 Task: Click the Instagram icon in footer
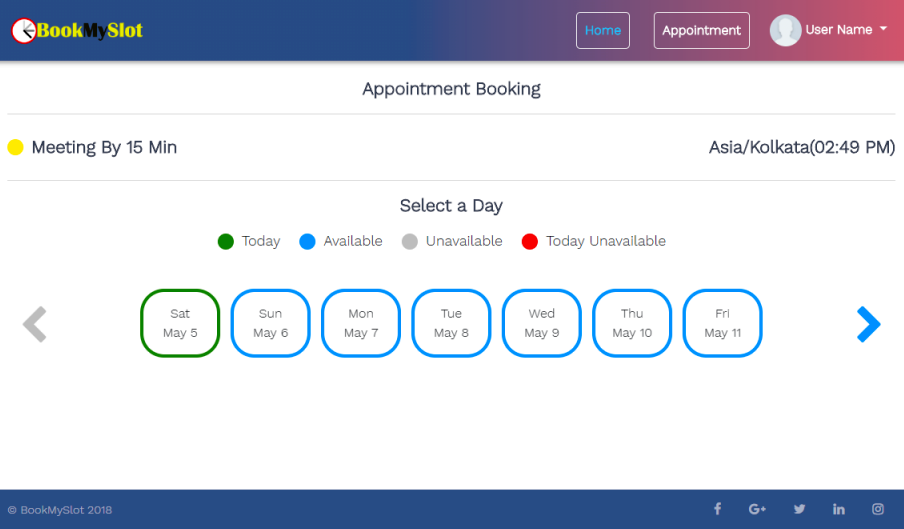(878, 509)
